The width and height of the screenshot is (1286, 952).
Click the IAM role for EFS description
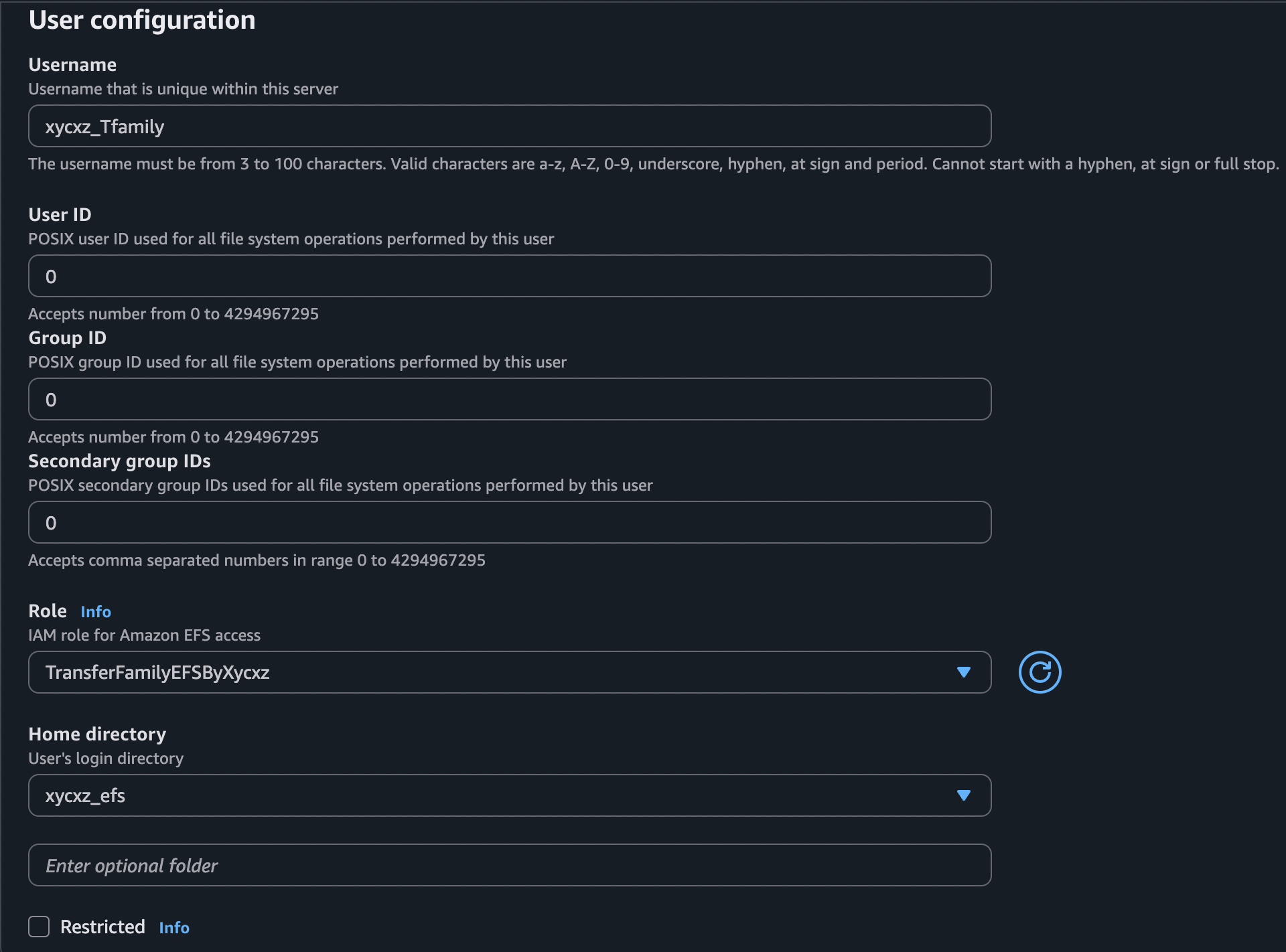(x=144, y=635)
